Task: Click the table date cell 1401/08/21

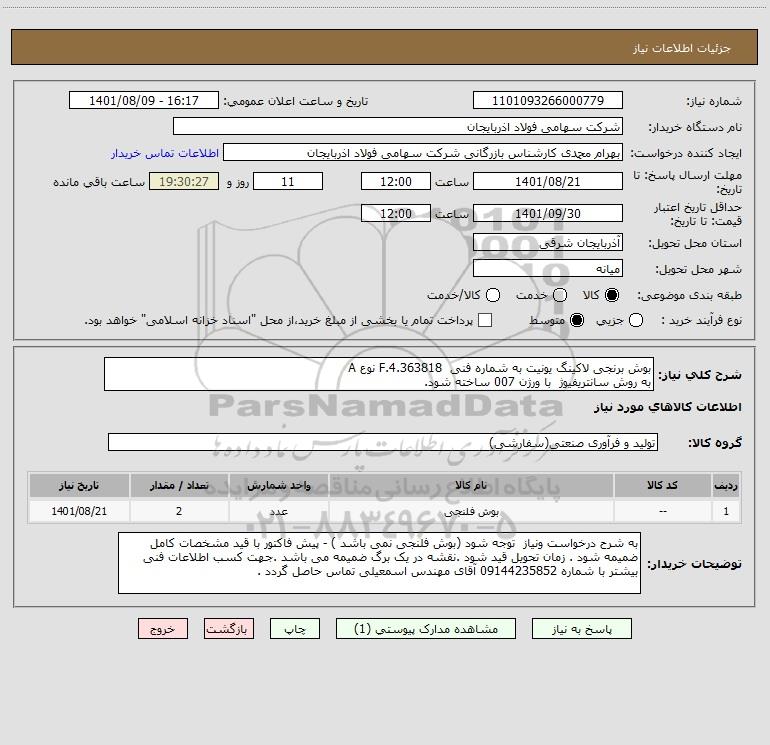Action: point(79,511)
